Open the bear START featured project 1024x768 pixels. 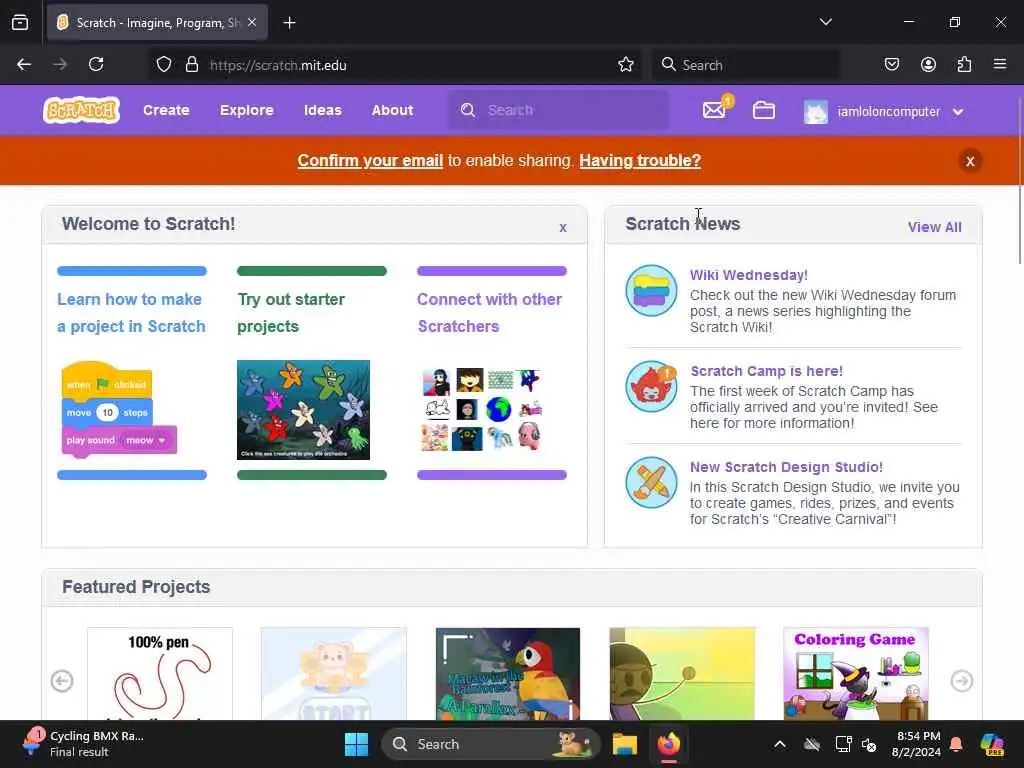(x=334, y=673)
